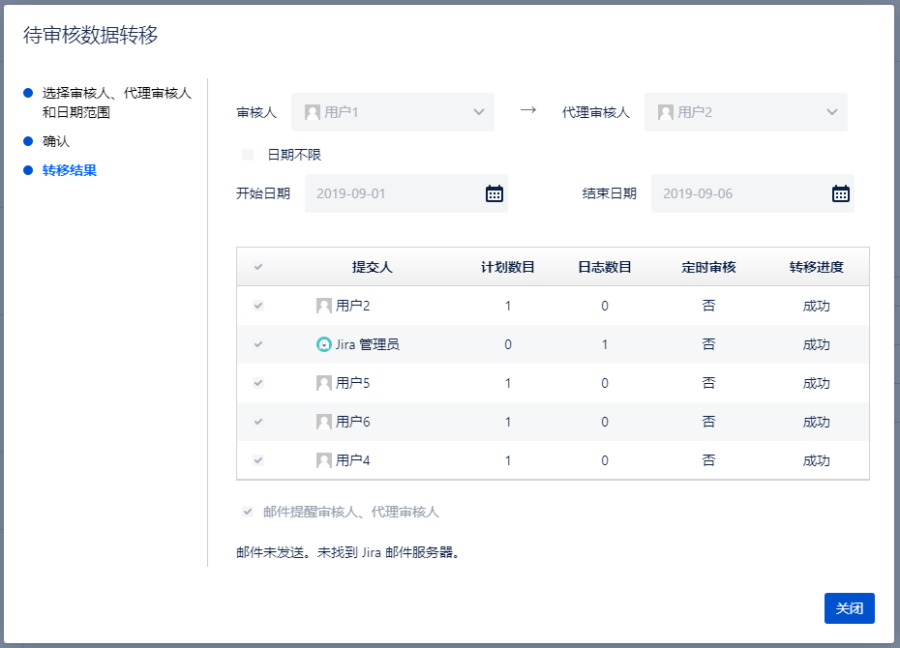Click the start date calendar icon
The height and width of the screenshot is (648, 900).
494,194
